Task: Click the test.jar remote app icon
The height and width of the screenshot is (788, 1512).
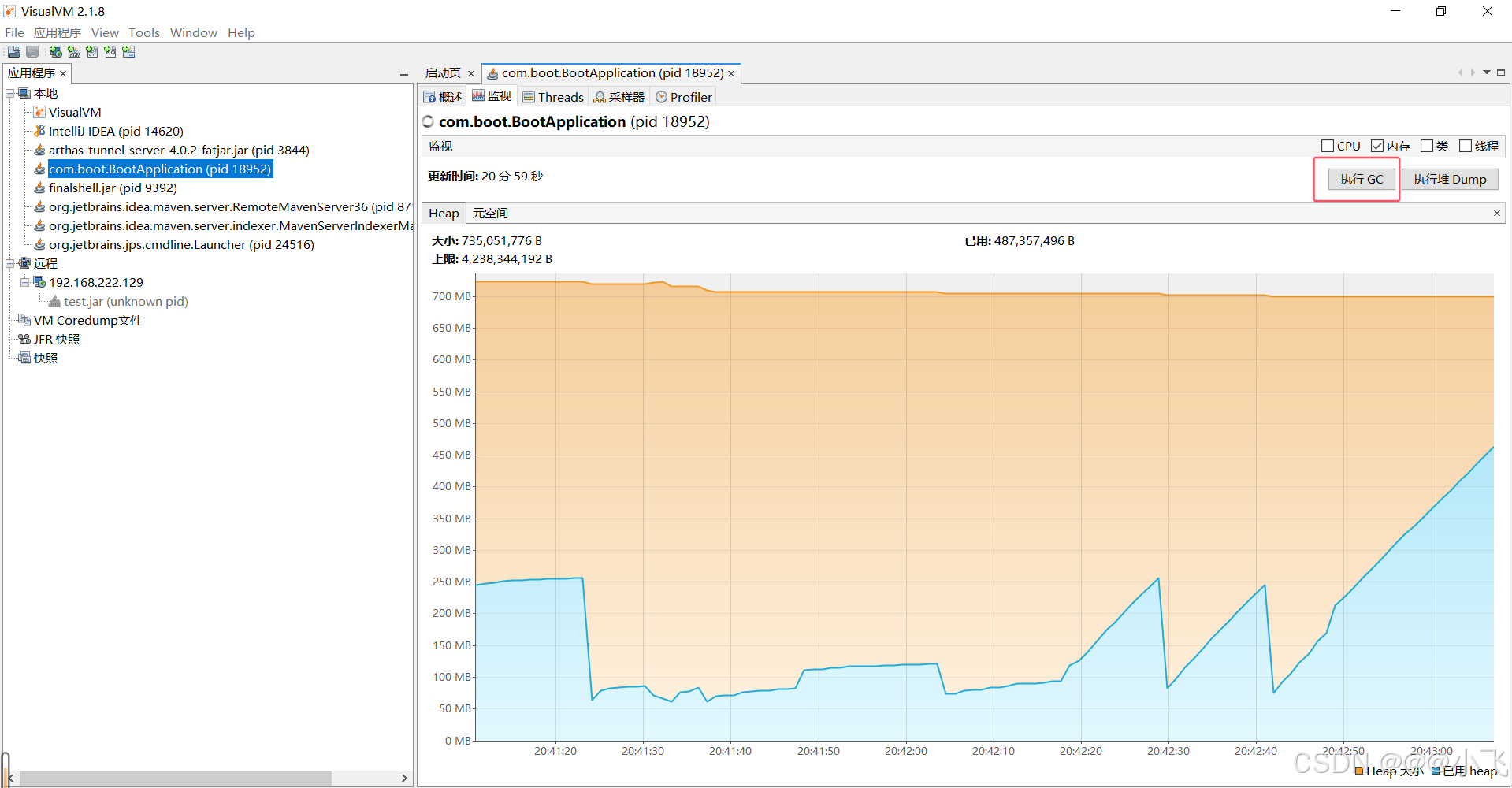Action: pyautogui.click(x=54, y=301)
